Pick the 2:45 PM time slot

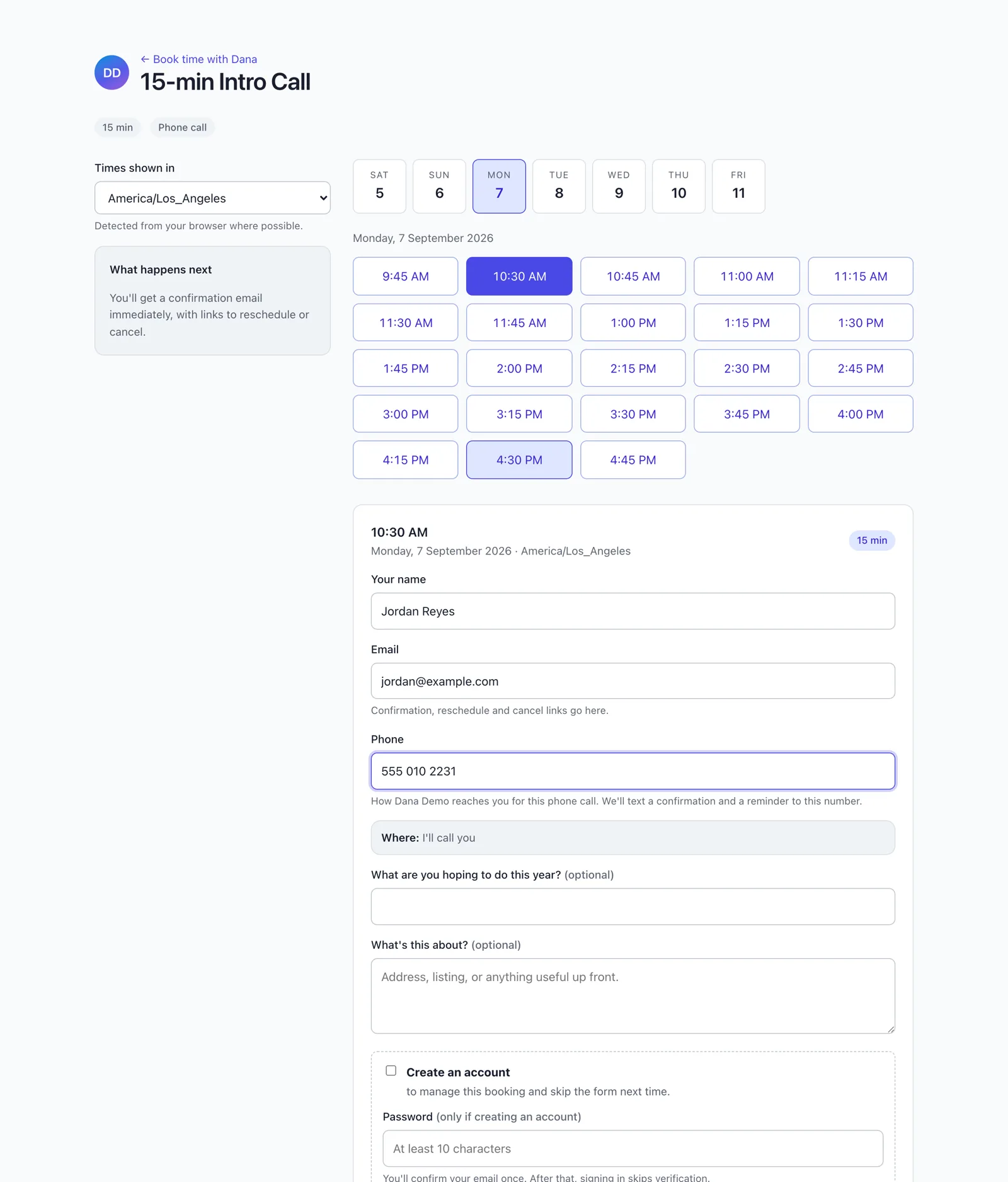[861, 368]
